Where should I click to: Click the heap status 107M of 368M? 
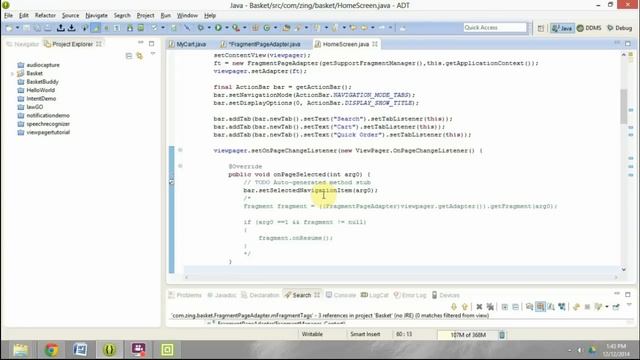click(x=468, y=335)
